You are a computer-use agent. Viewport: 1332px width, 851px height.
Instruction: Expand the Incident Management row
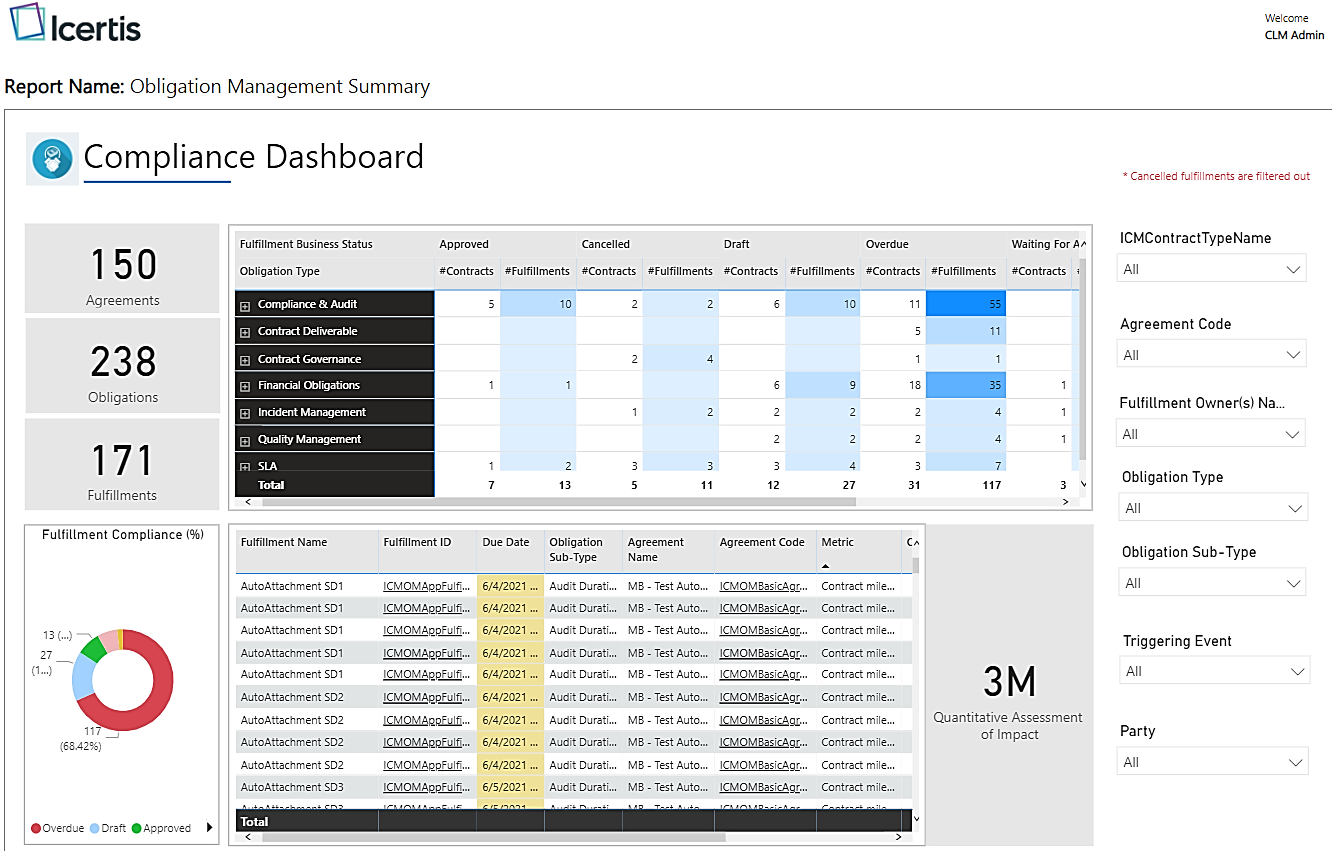245,413
